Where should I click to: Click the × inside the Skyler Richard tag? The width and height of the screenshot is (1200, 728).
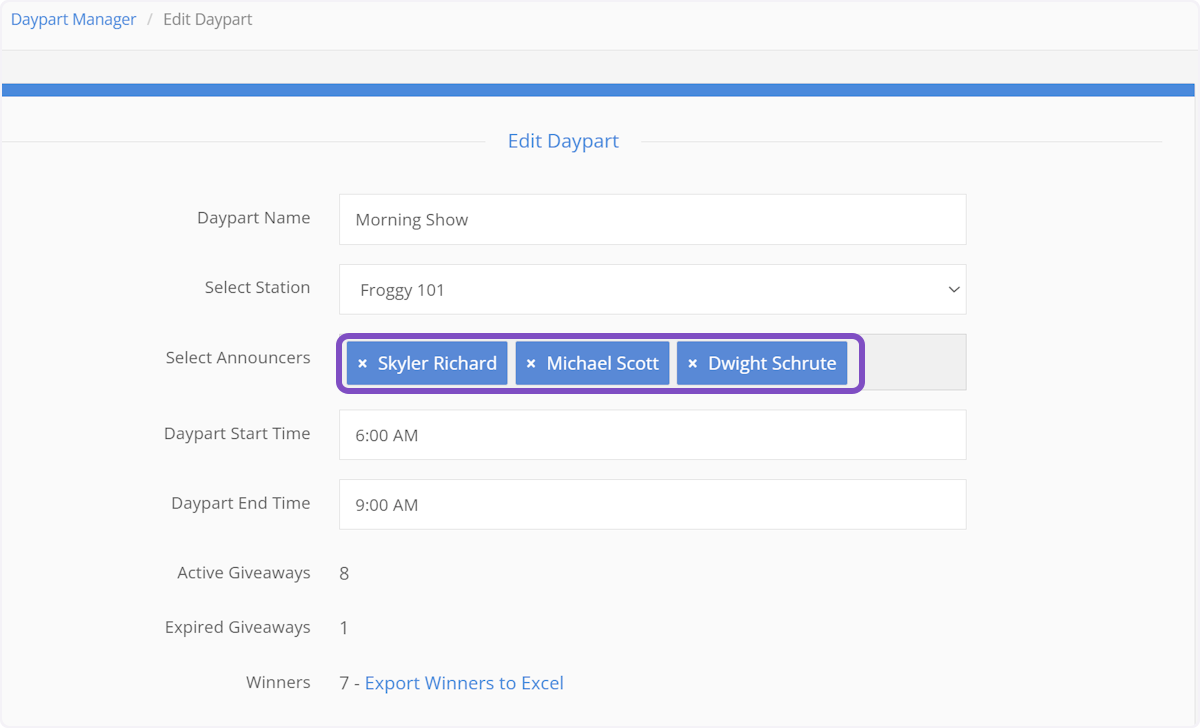pos(362,363)
